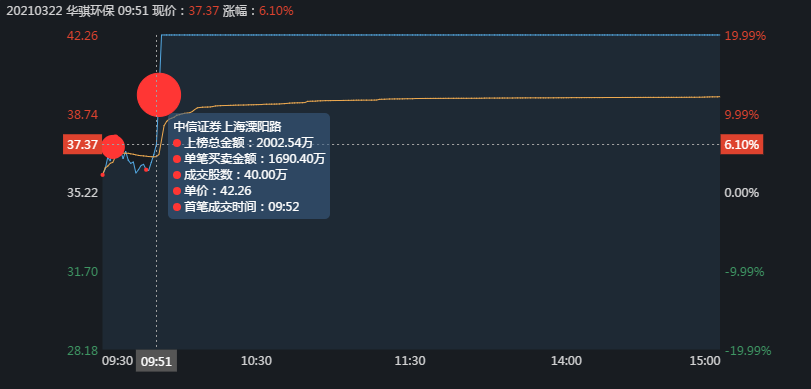Click the red 6.10% change tag

point(742,144)
